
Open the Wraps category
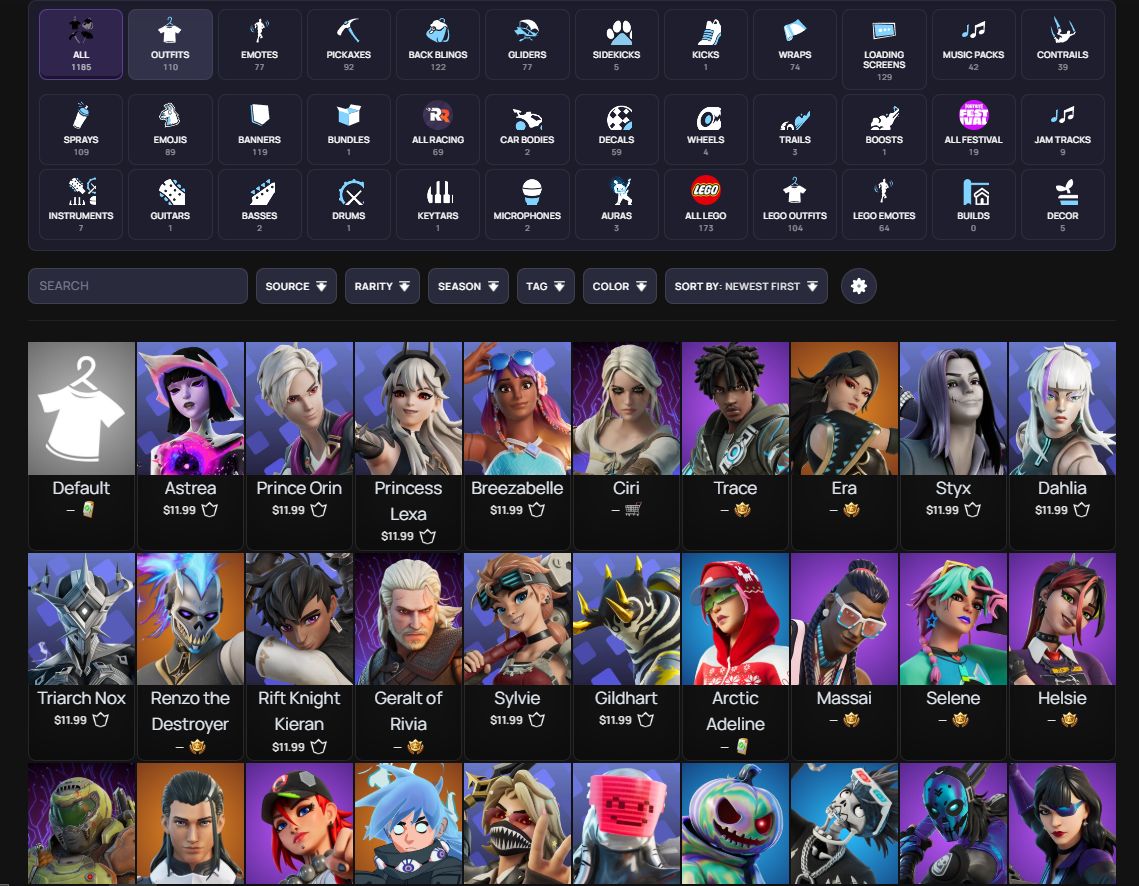[x=795, y=44]
